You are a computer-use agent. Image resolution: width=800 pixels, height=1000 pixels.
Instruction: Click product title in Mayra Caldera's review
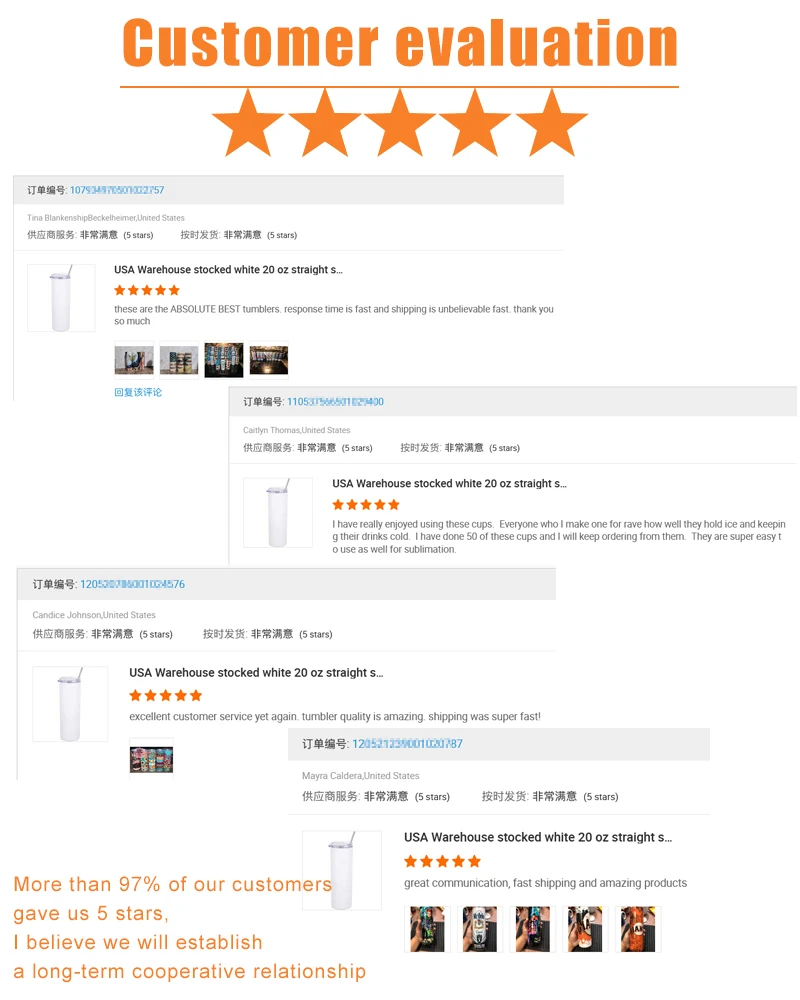[x=537, y=837]
